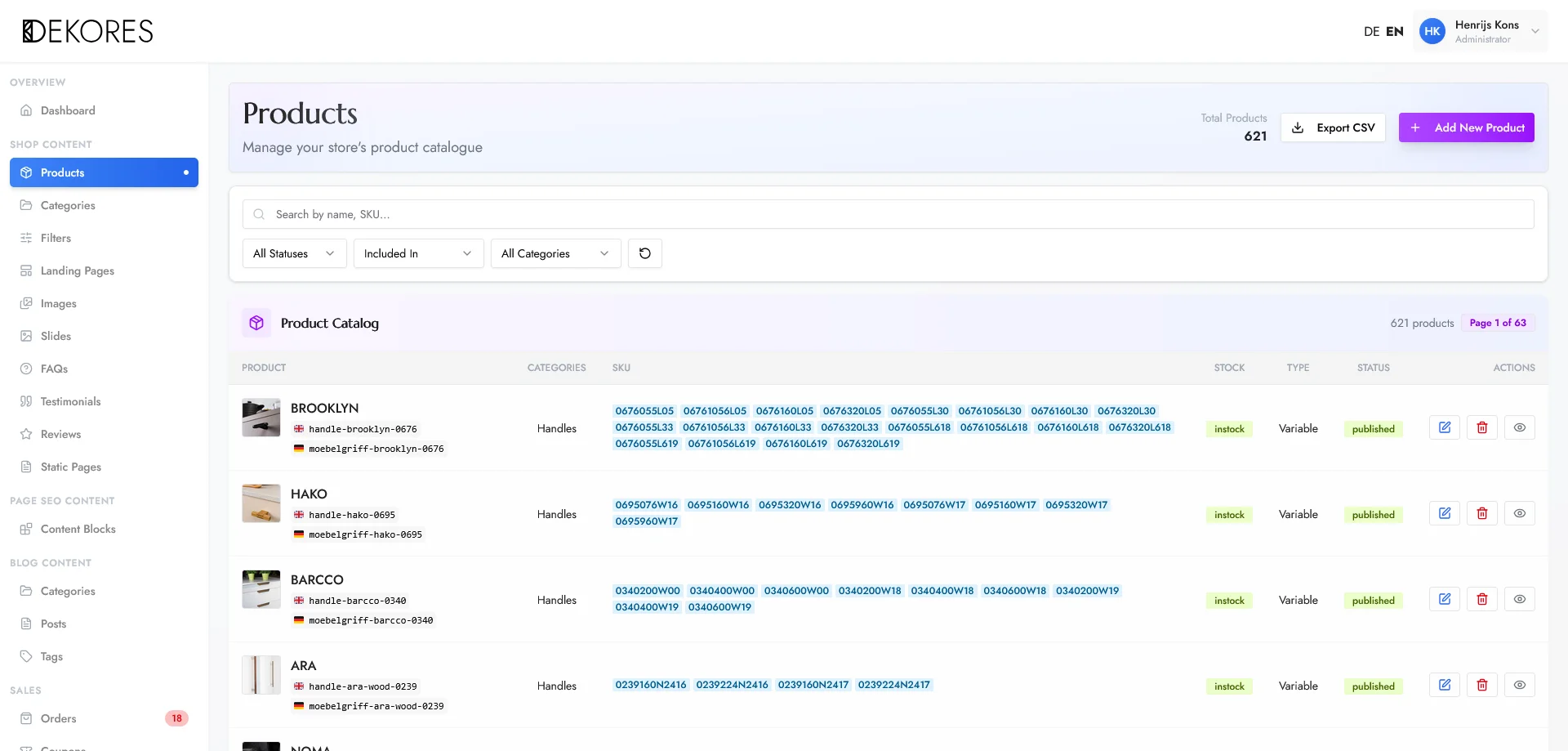Click the trash icon for BARCCO row

[1481, 599]
